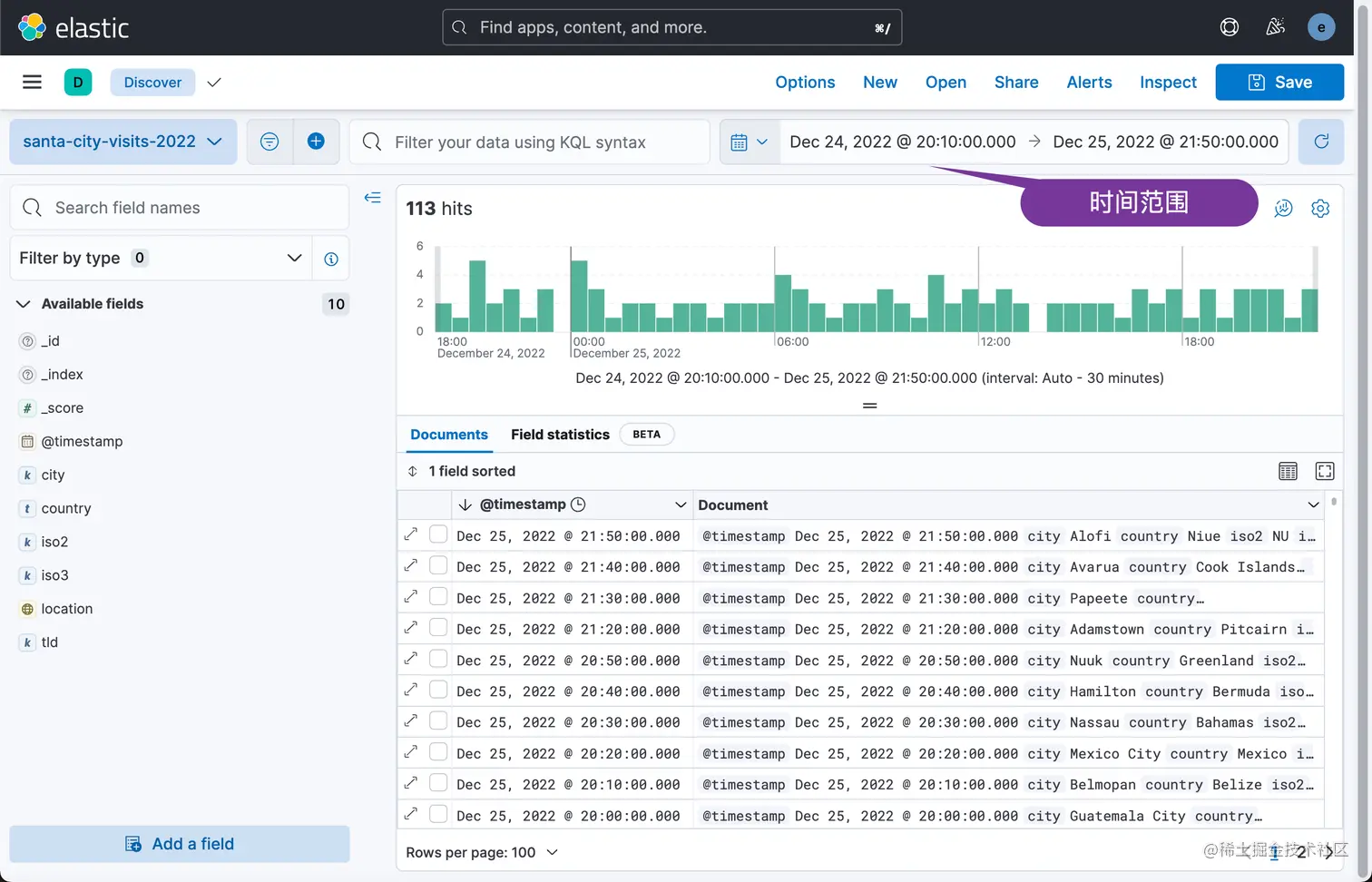This screenshot has height=882, width=1372.
Task: Open the calendar quick date menu
Action: tap(750, 142)
